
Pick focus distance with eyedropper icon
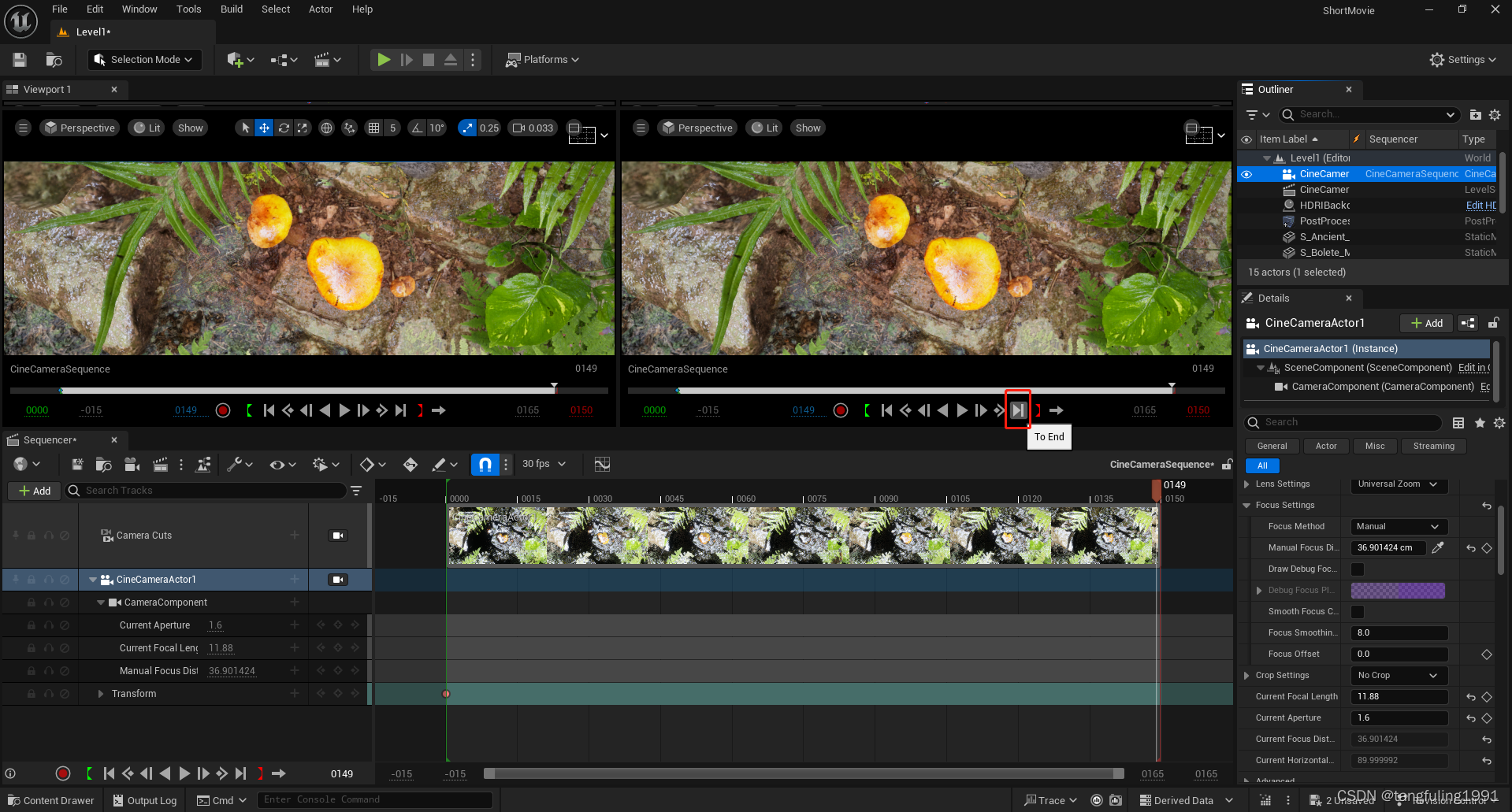[1438, 548]
